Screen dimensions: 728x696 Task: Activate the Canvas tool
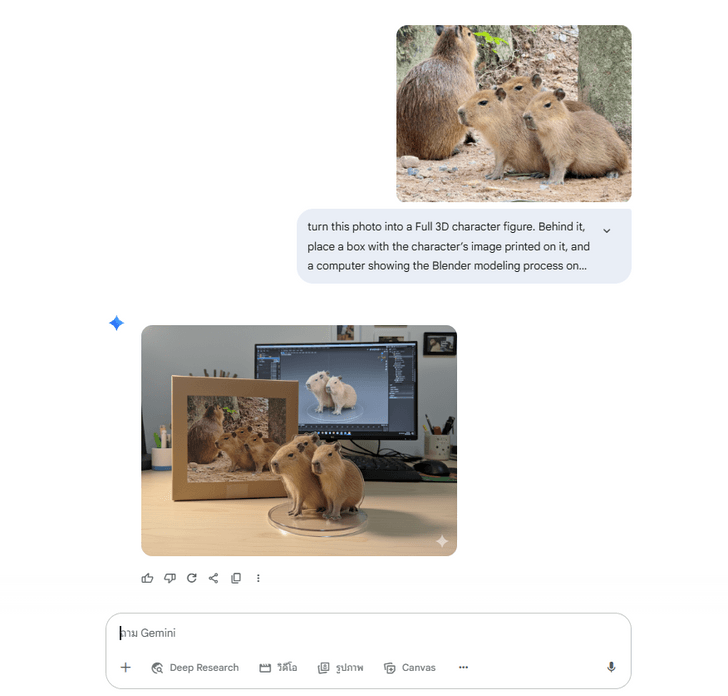[410, 667]
